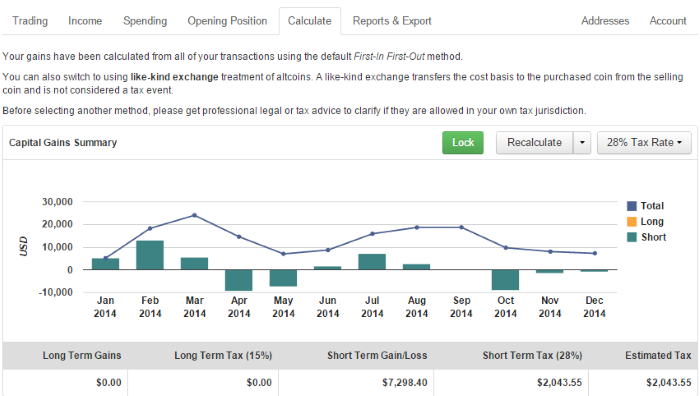
Task: Open the Addresses page
Action: coord(605,21)
